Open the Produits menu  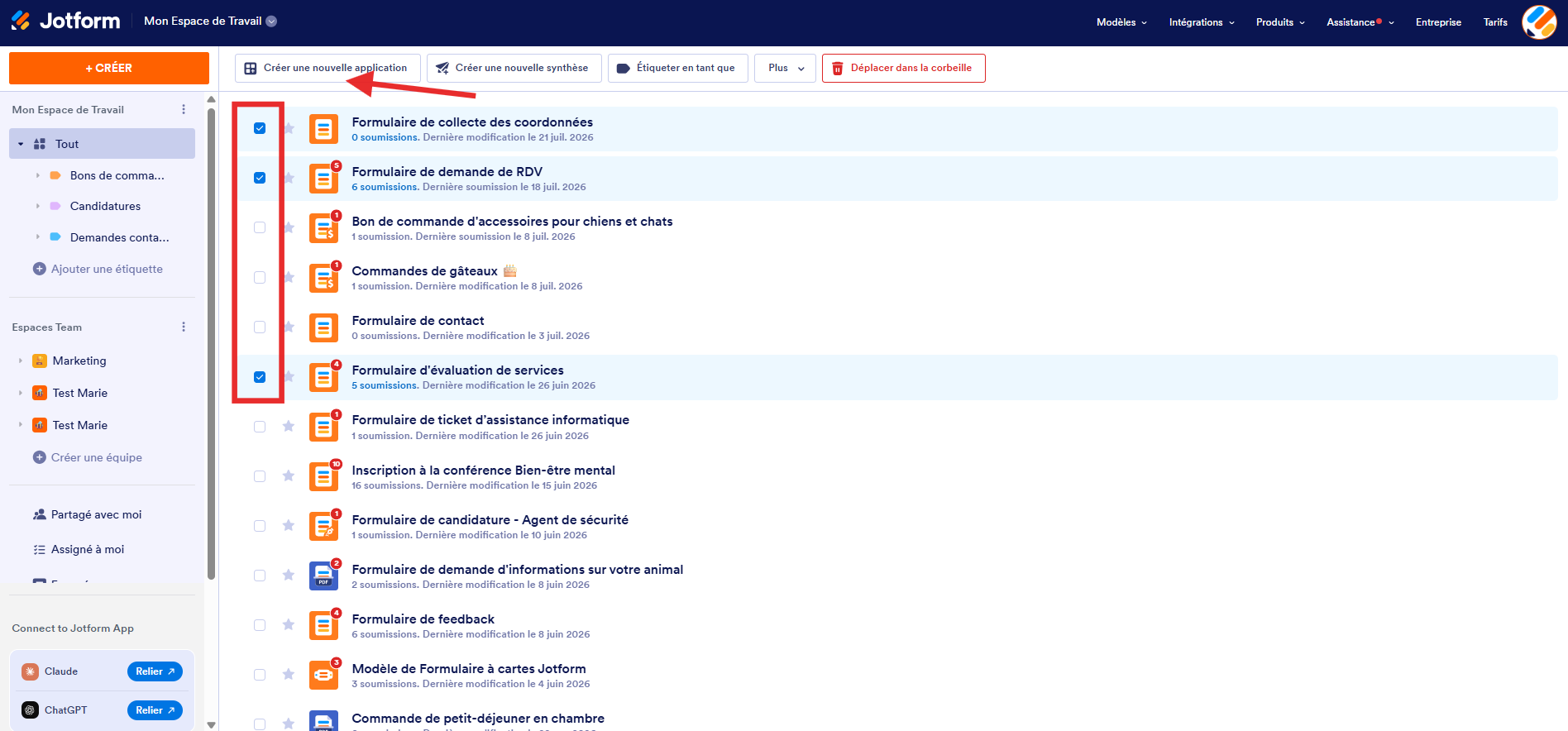point(1280,22)
